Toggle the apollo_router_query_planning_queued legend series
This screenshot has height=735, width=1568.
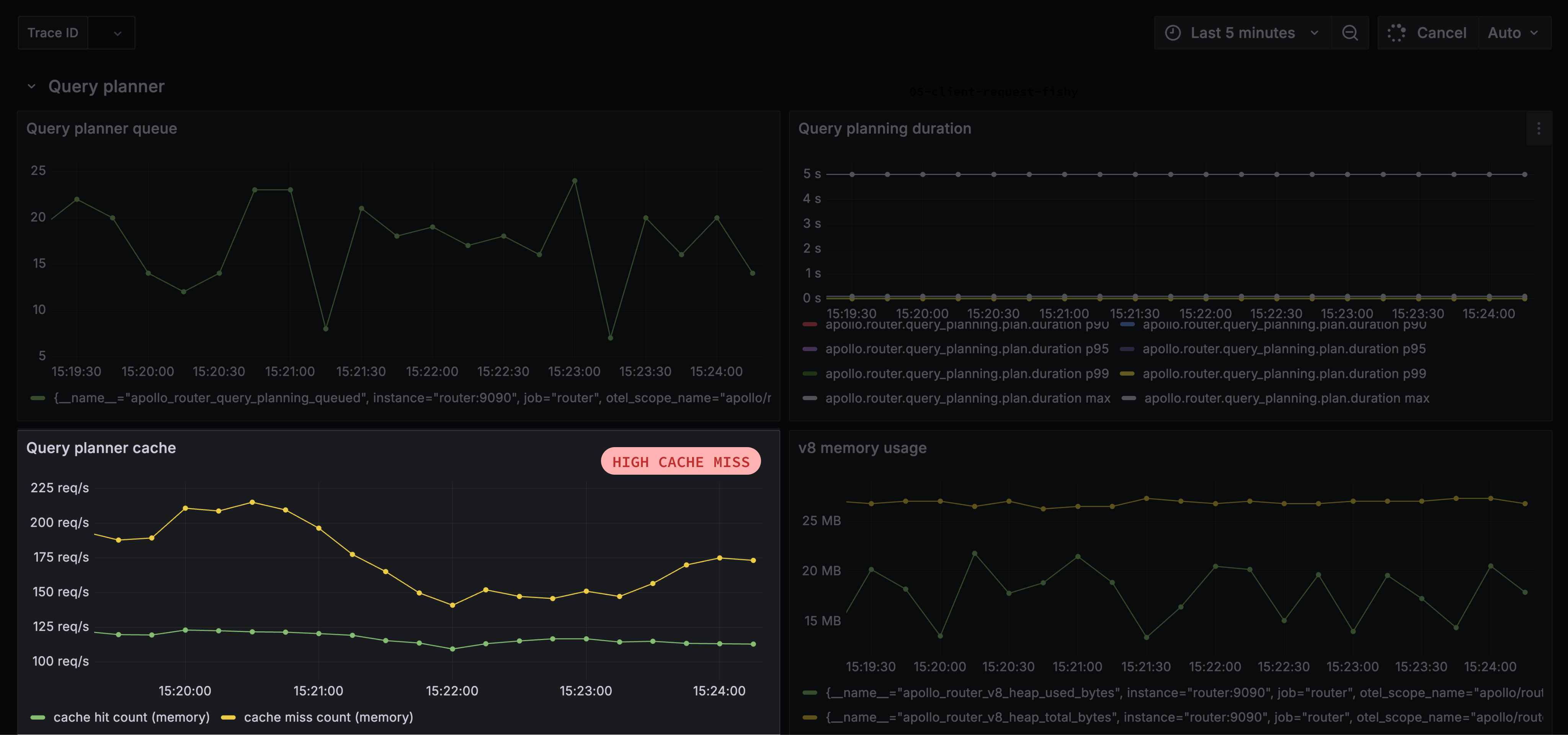point(412,398)
